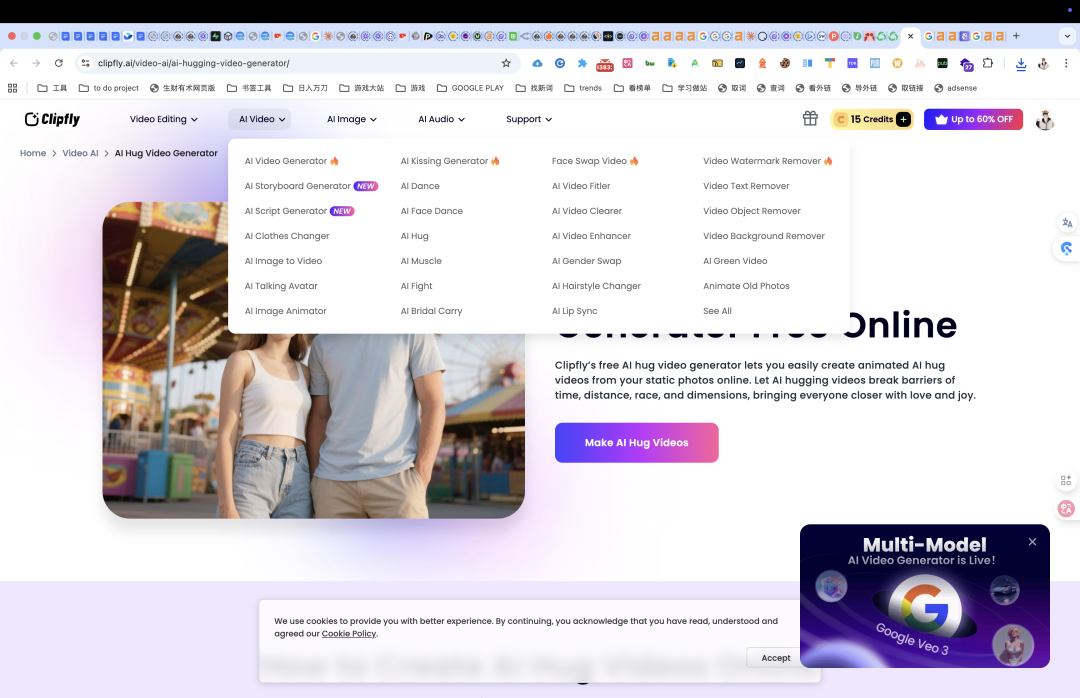Select Video Background Remover
This screenshot has height=698, width=1080.
pos(764,236)
